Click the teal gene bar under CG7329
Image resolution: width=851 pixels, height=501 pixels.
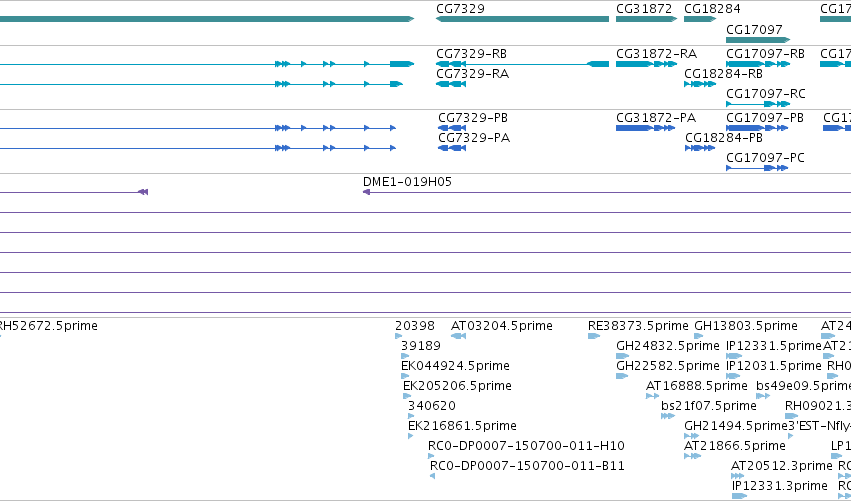point(522,19)
